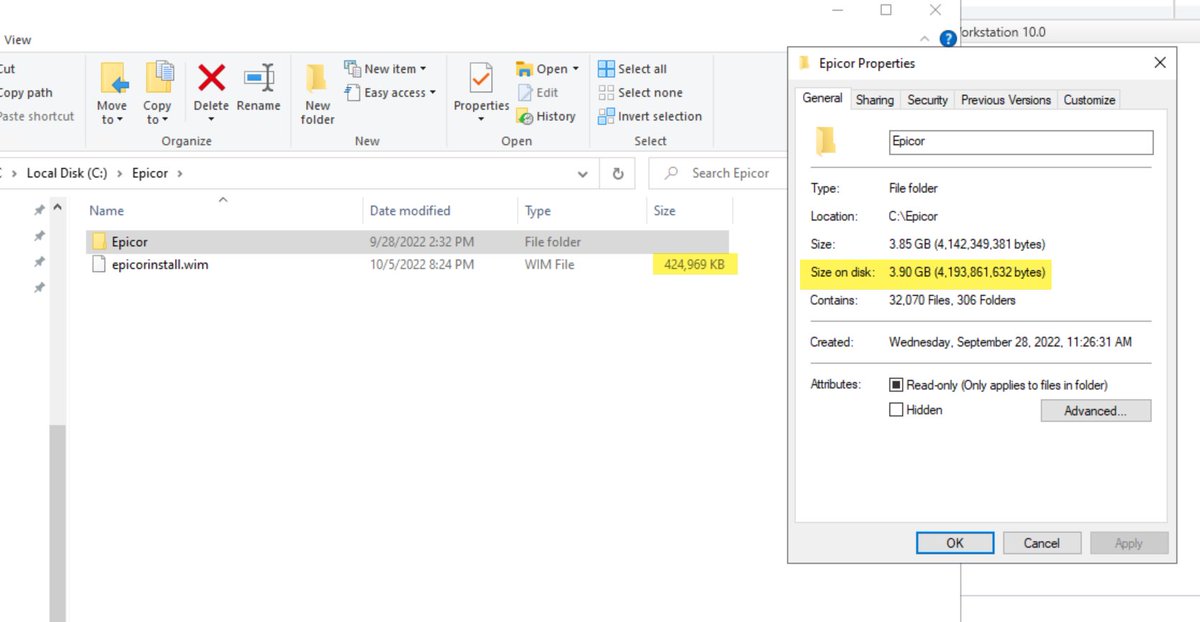The image size is (1200, 622).
Task: Click Paste shortcut command
Action: pyautogui.click(x=37, y=116)
